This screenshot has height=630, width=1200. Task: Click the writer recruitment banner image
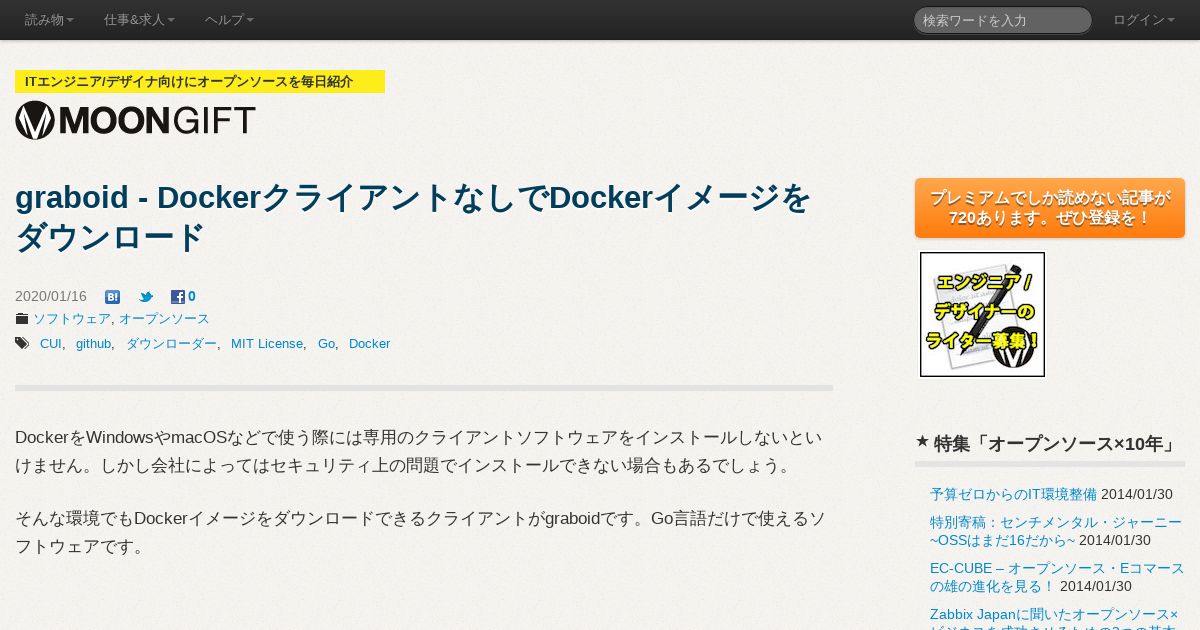982,314
